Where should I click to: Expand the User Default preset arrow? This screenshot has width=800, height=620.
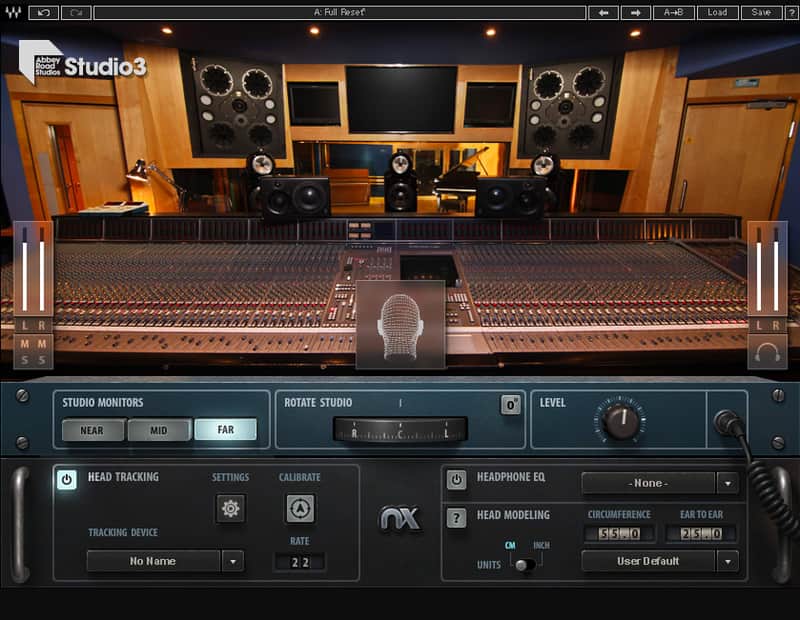[x=728, y=561]
